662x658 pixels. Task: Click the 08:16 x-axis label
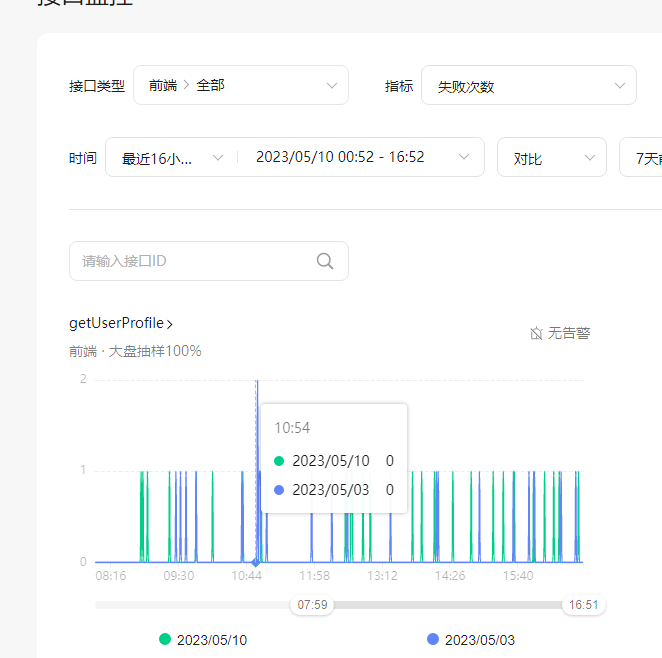click(111, 576)
